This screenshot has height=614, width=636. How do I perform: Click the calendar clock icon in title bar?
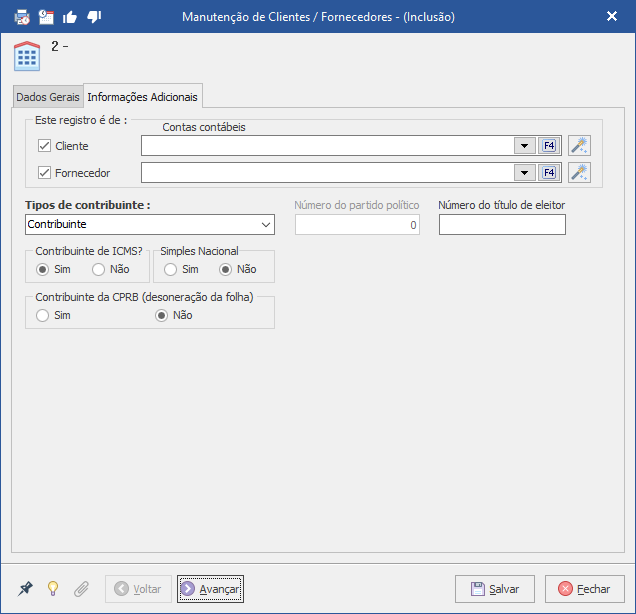(45, 16)
